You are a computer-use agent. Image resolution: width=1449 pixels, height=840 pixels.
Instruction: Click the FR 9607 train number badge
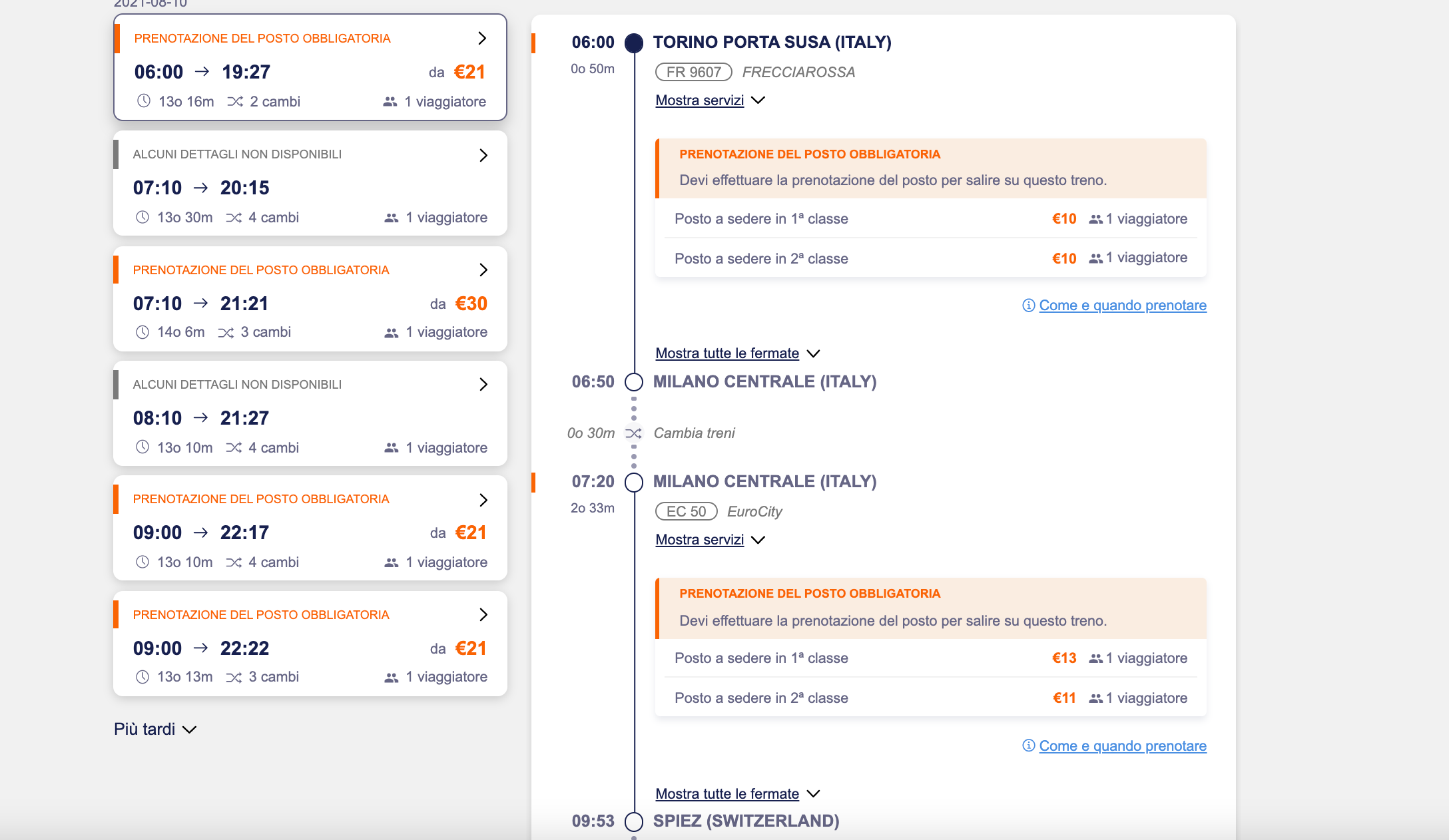[694, 72]
